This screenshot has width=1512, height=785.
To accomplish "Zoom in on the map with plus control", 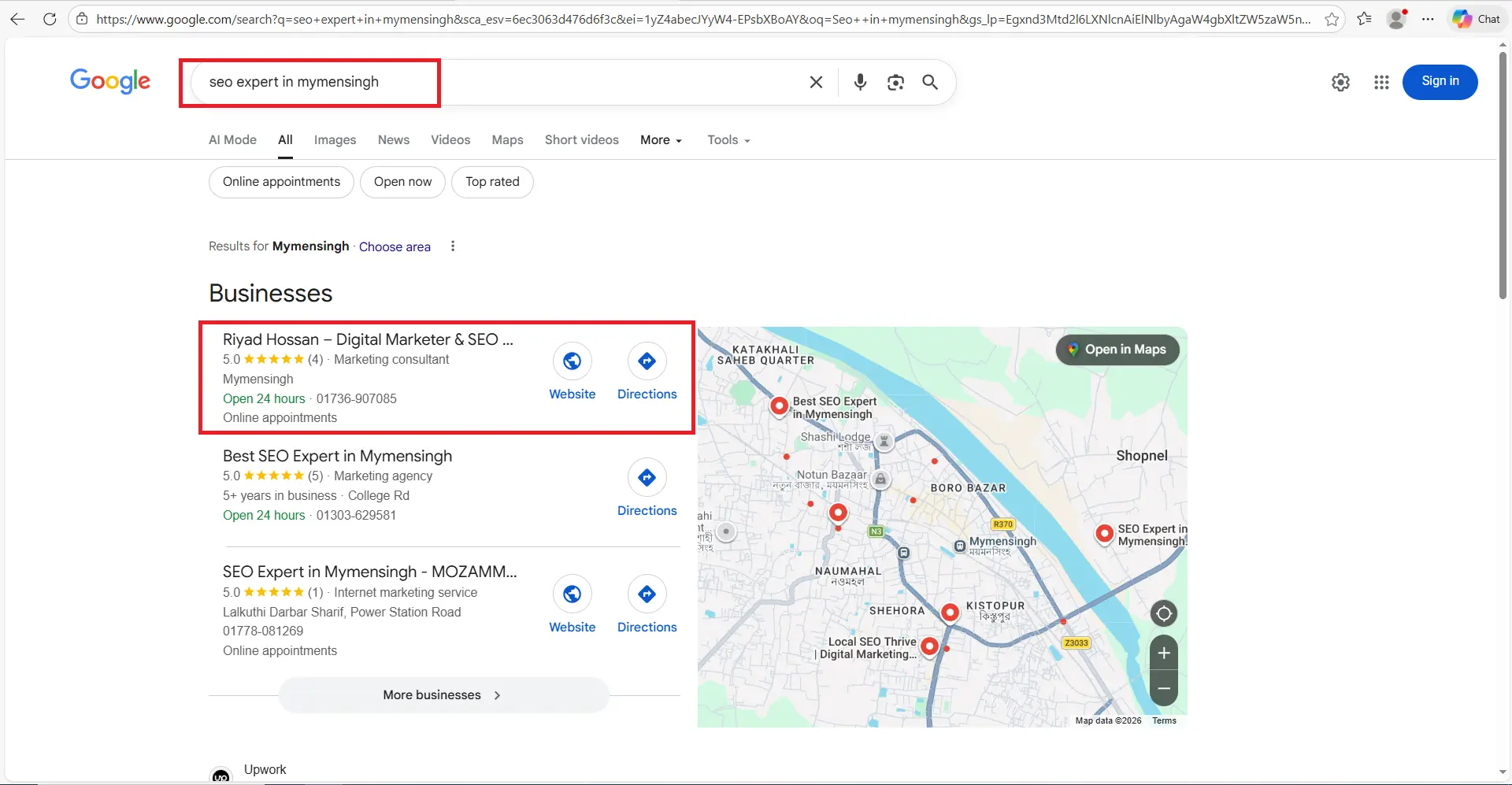I will click(x=1164, y=652).
